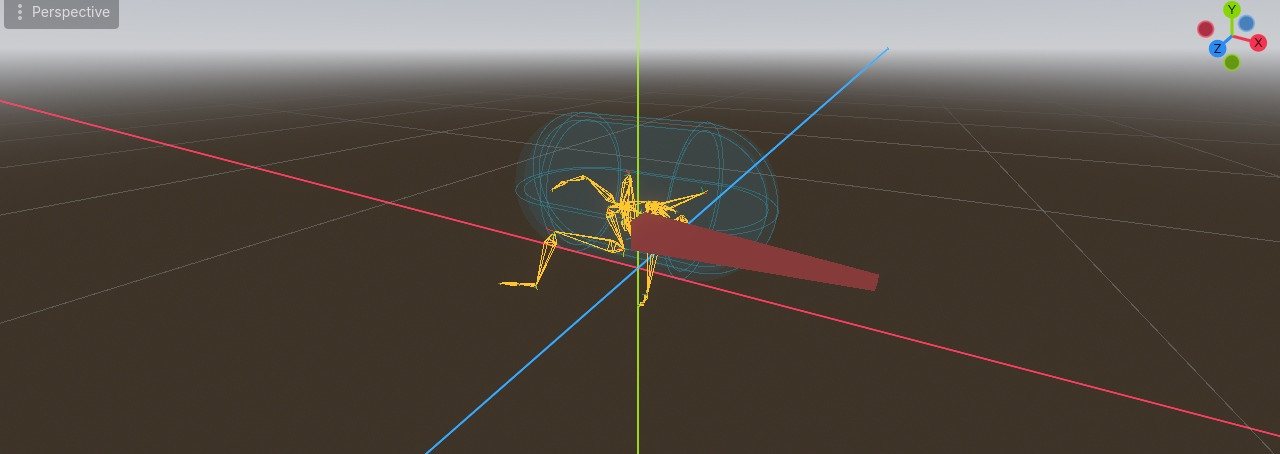
Task: Click the unlabeled dark red gizmo circle
Action: [1206, 29]
